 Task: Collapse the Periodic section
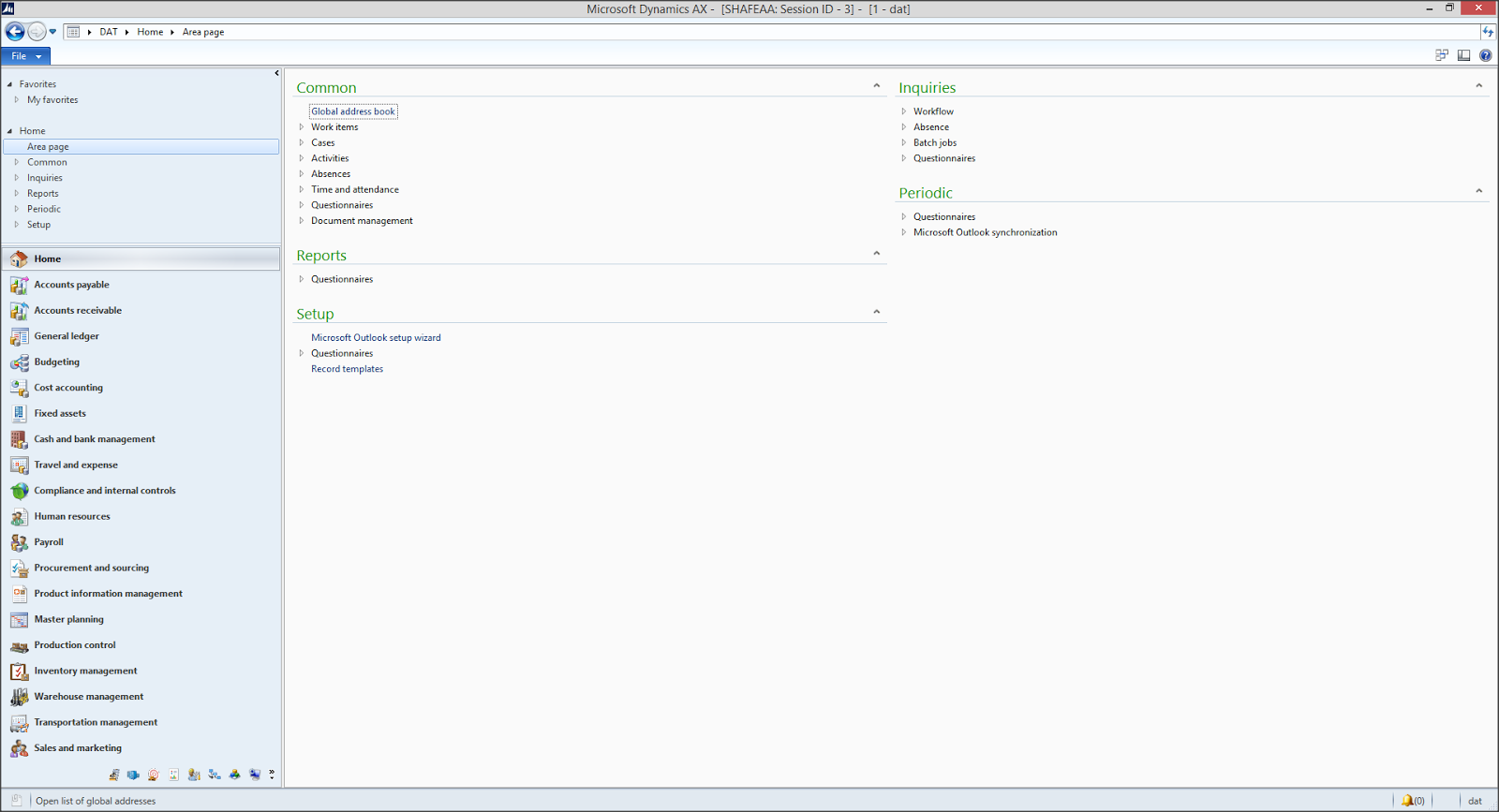[1479, 191]
